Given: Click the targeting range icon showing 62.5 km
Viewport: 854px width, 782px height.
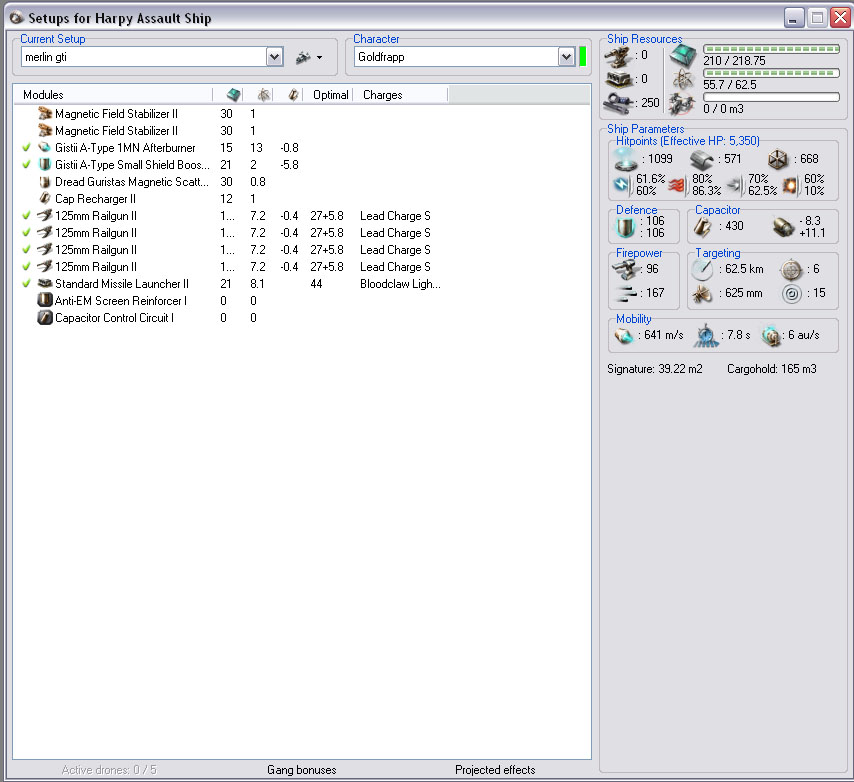Looking at the screenshot, I should [703, 269].
